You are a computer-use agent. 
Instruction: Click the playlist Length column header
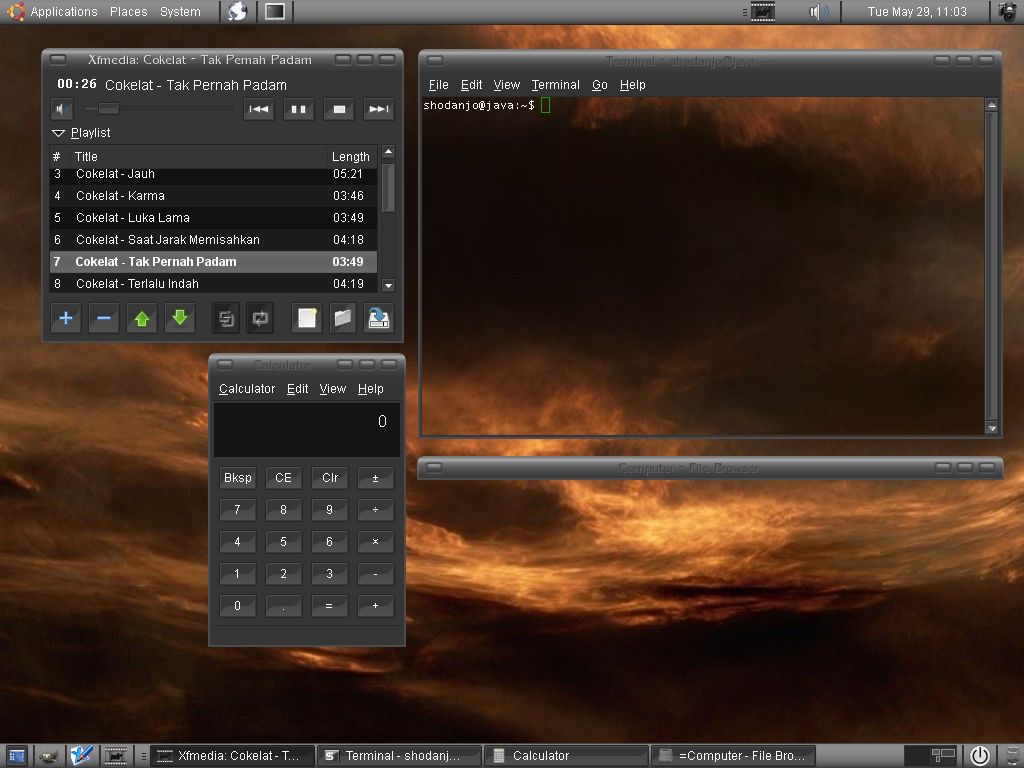(x=351, y=157)
